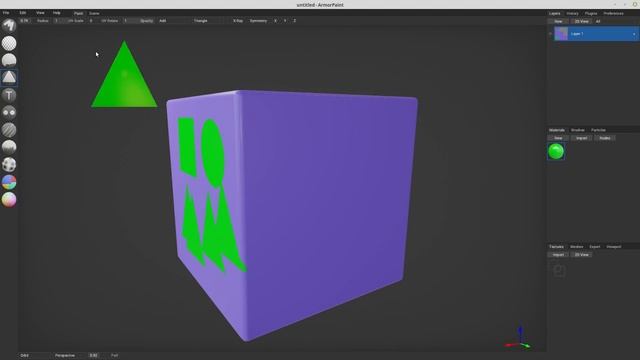640x360 pixels.
Task: Click New in the Layers panel
Action: pos(558,21)
